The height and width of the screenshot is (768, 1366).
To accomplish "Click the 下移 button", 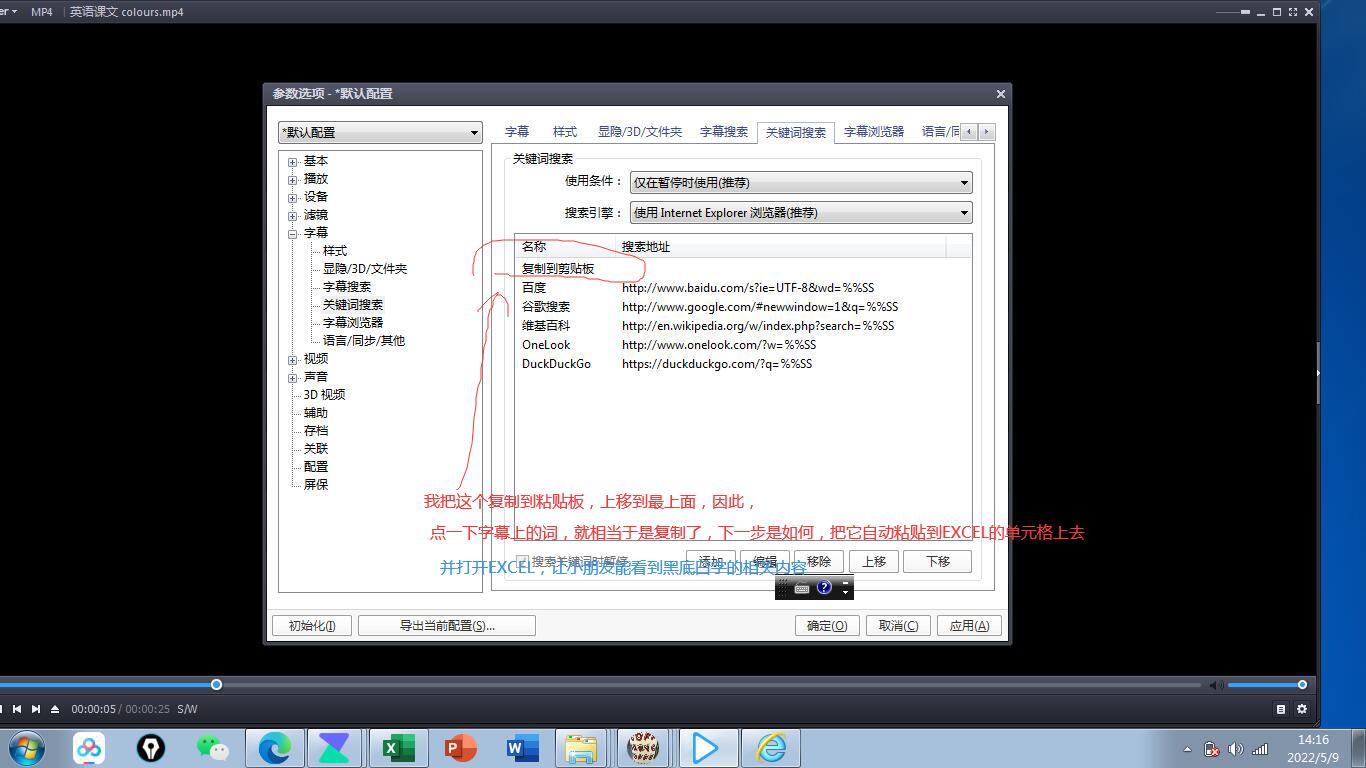I will click(937, 562).
